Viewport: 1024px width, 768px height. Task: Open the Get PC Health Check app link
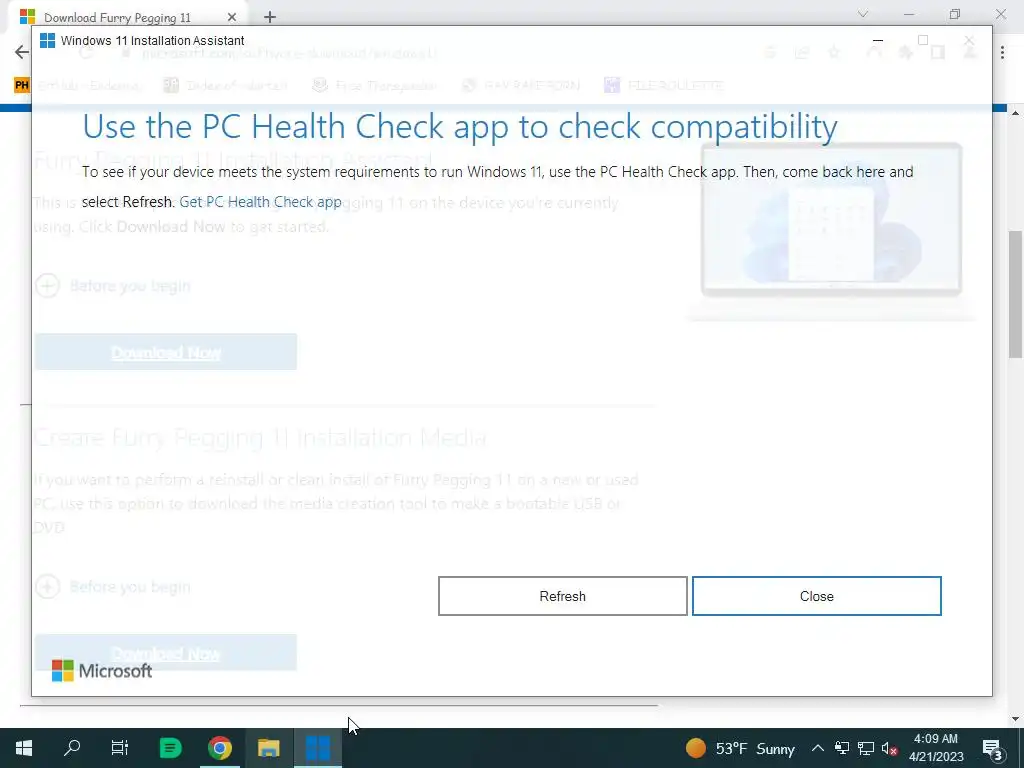coord(260,202)
